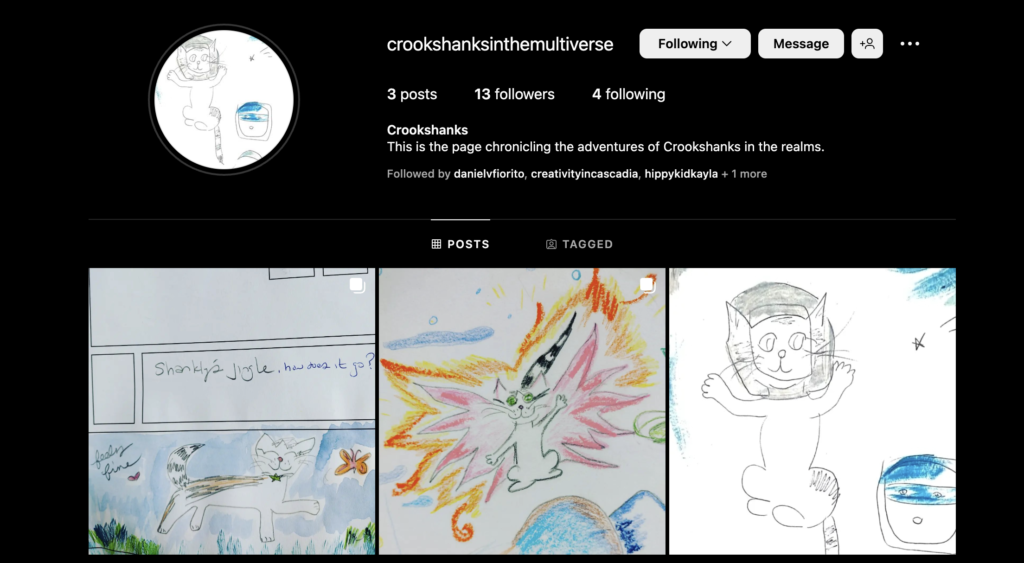Screen dimensions: 1024x563
Task: Open hippykidkayla's profile link
Action: [x=681, y=174]
